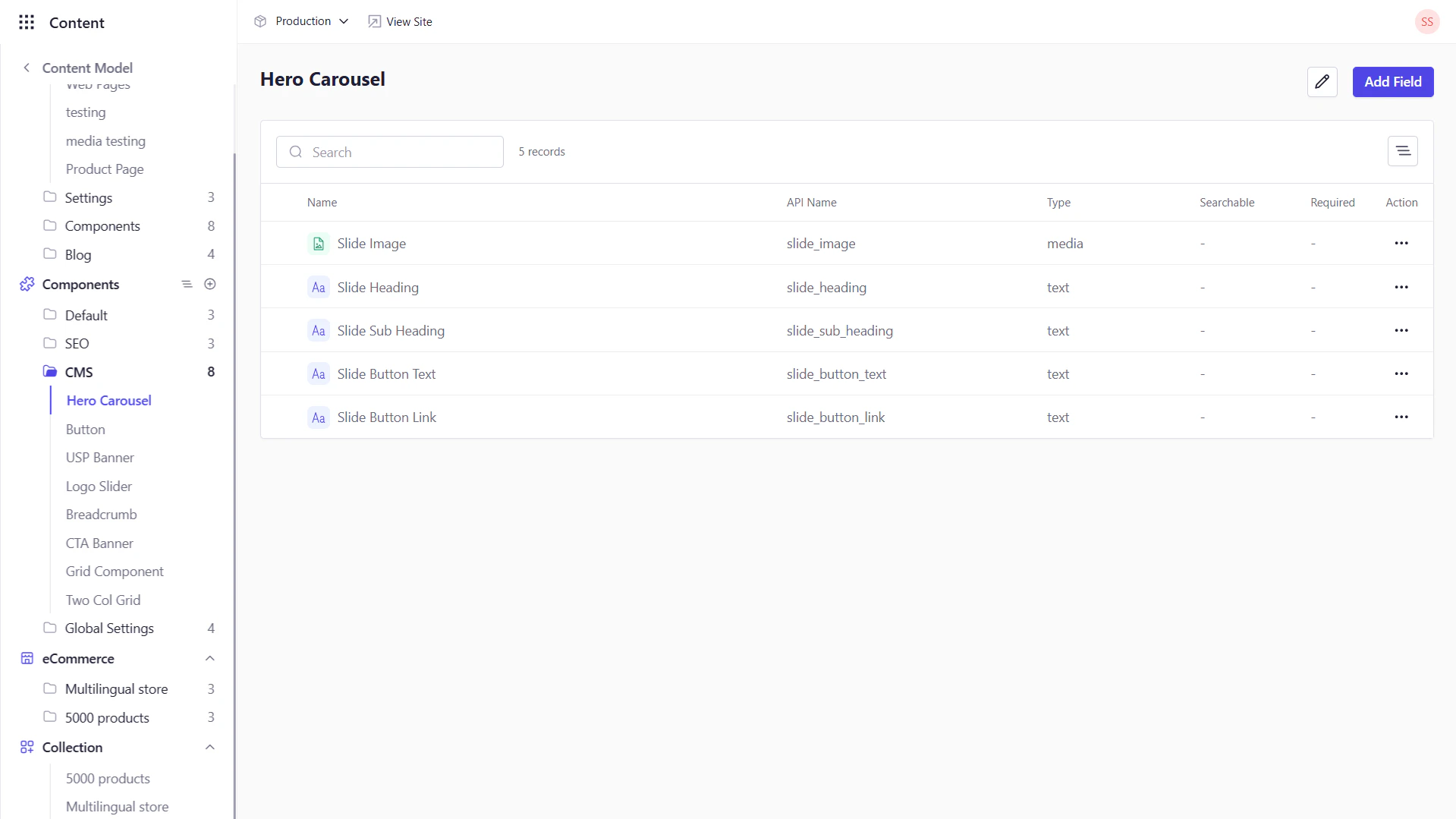Collapse the eCommerce section
Screen dimensions: 1456x819
(x=210, y=658)
